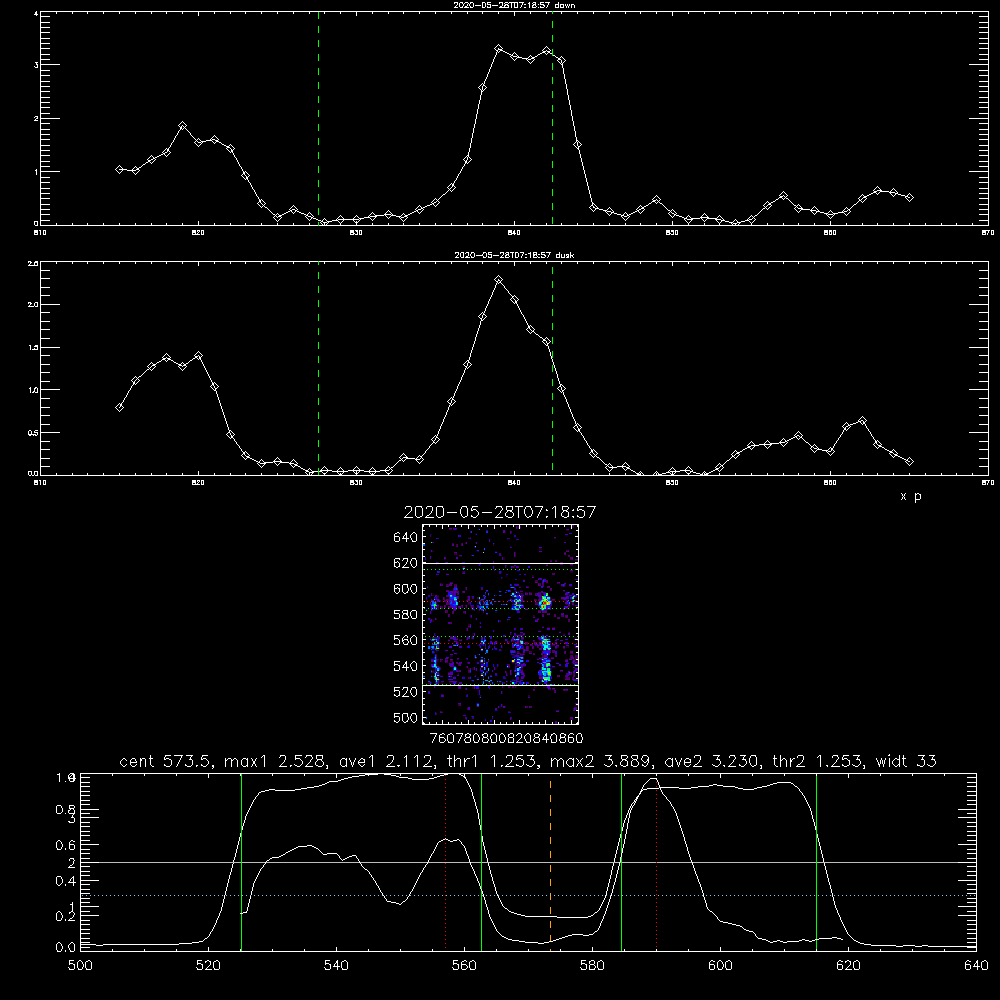Click the first red dotted line in bottom plot
Viewport: 1000px width, 1000px height.
click(446, 861)
